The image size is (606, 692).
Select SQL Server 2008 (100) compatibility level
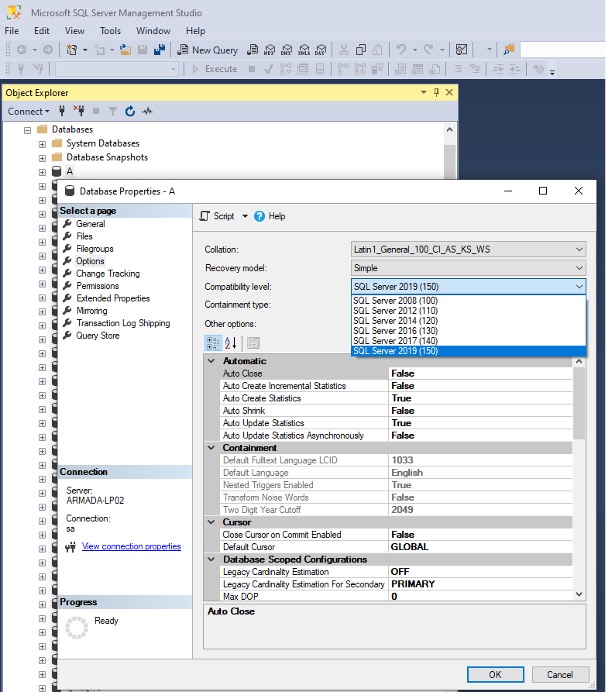point(468,301)
